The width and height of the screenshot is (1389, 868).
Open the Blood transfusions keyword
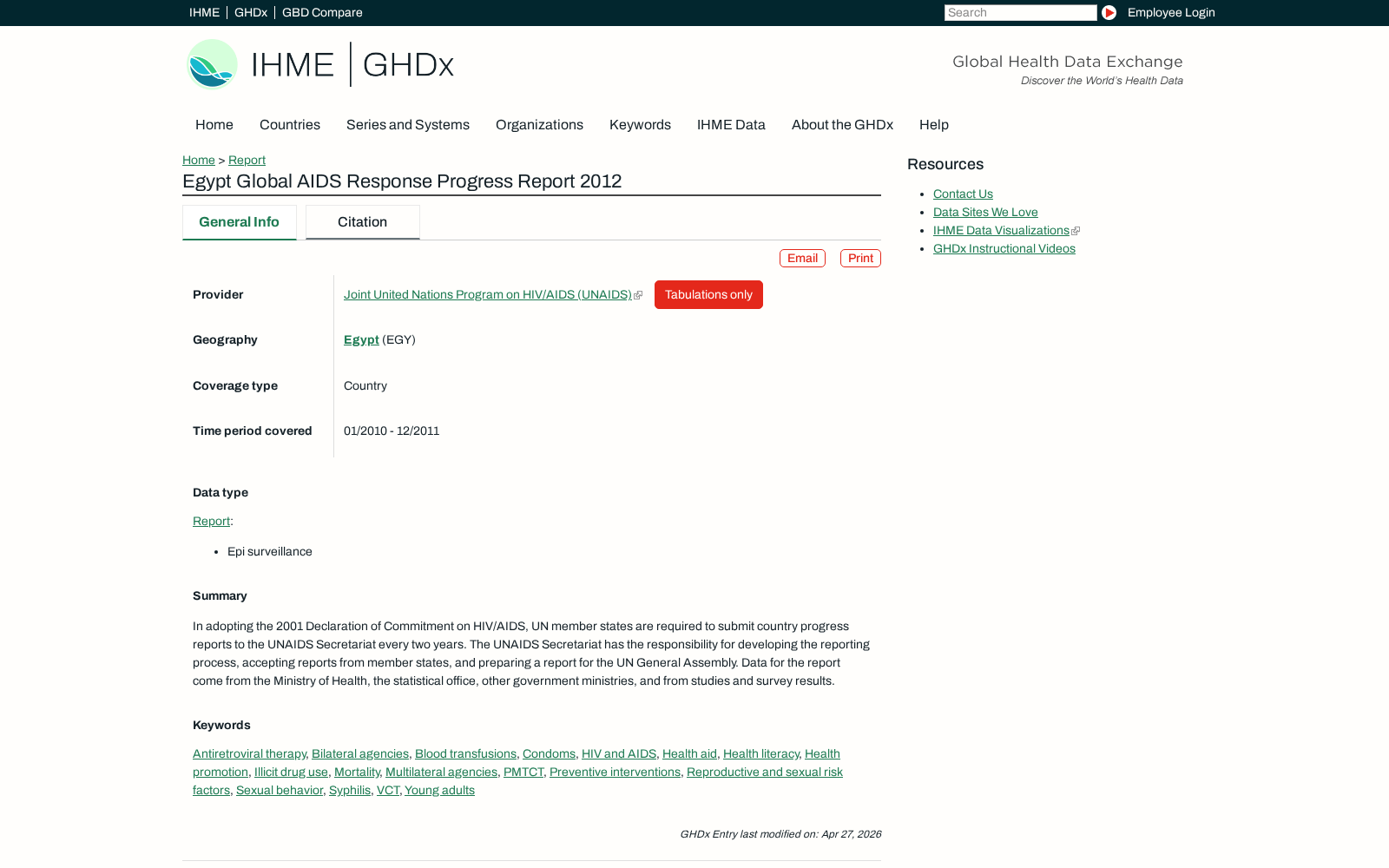pos(465,753)
